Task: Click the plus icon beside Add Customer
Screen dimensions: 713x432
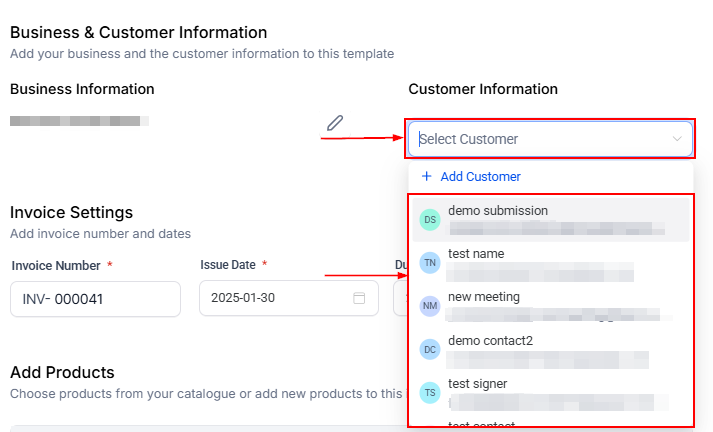Action: 427,176
